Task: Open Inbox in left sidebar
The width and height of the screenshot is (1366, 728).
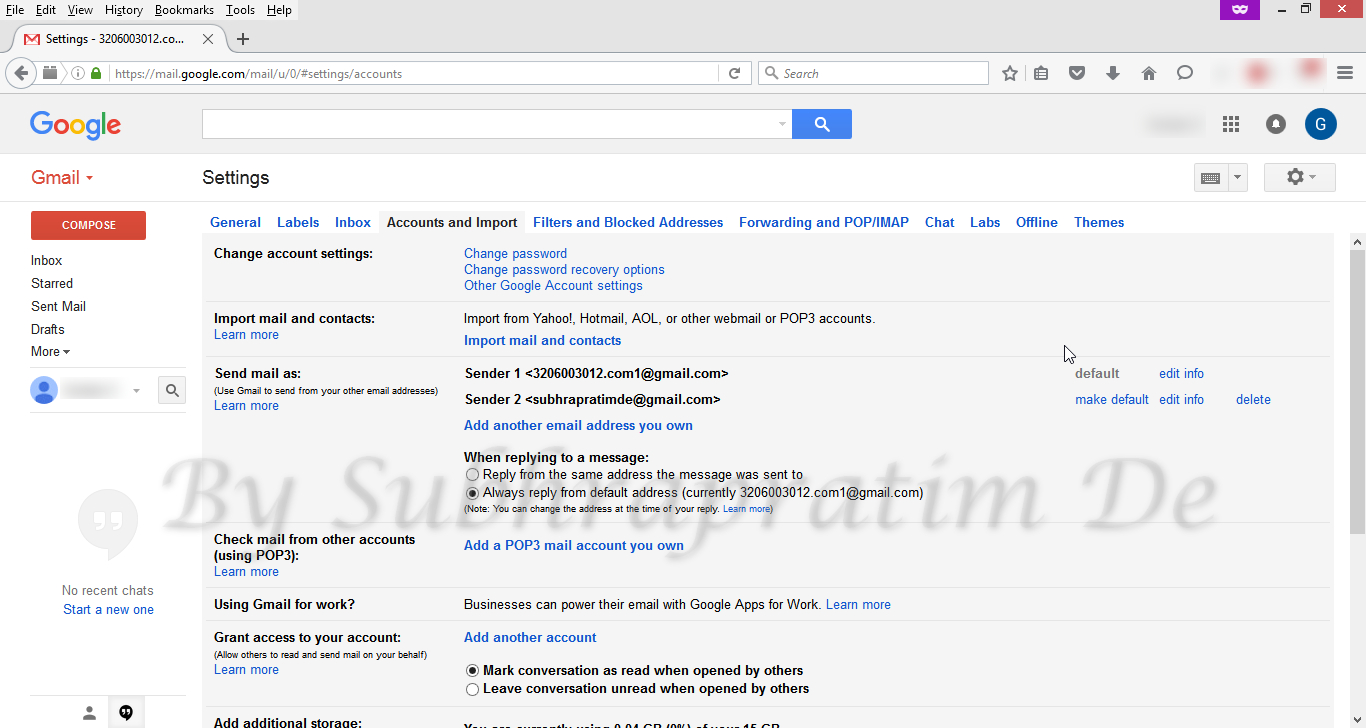Action: pyautogui.click(x=46, y=260)
